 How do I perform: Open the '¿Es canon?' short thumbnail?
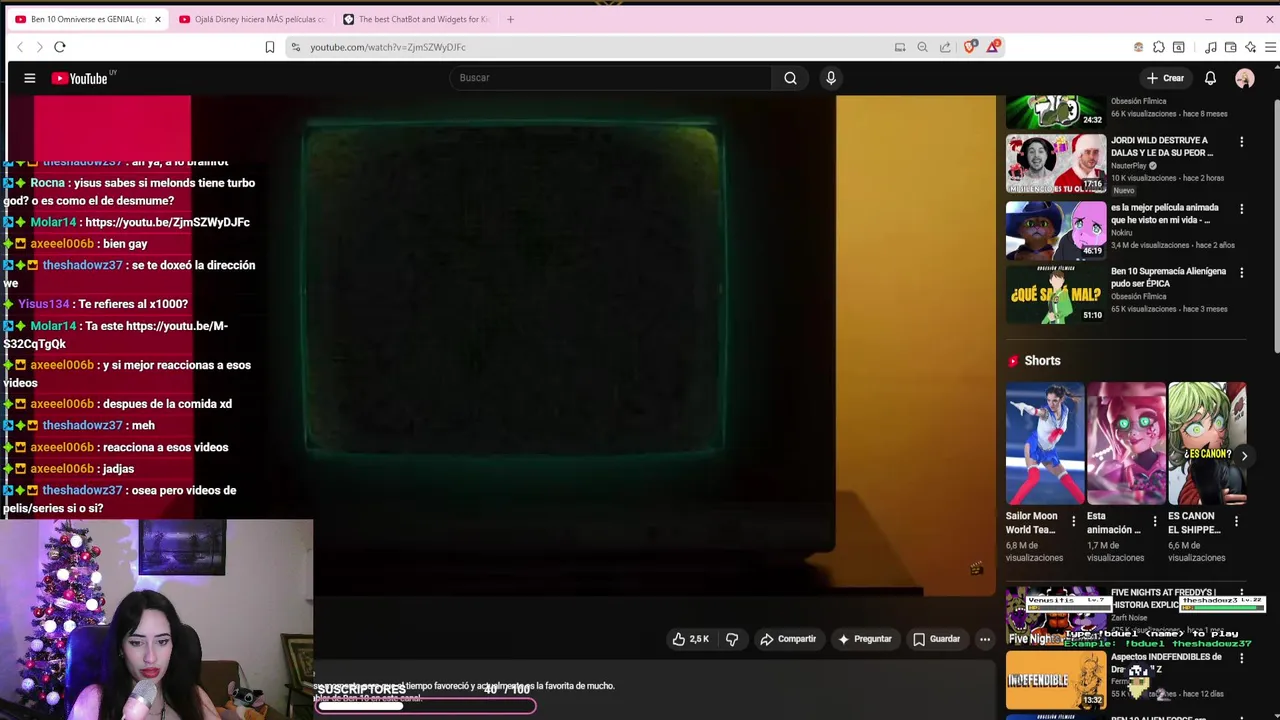tap(1207, 444)
